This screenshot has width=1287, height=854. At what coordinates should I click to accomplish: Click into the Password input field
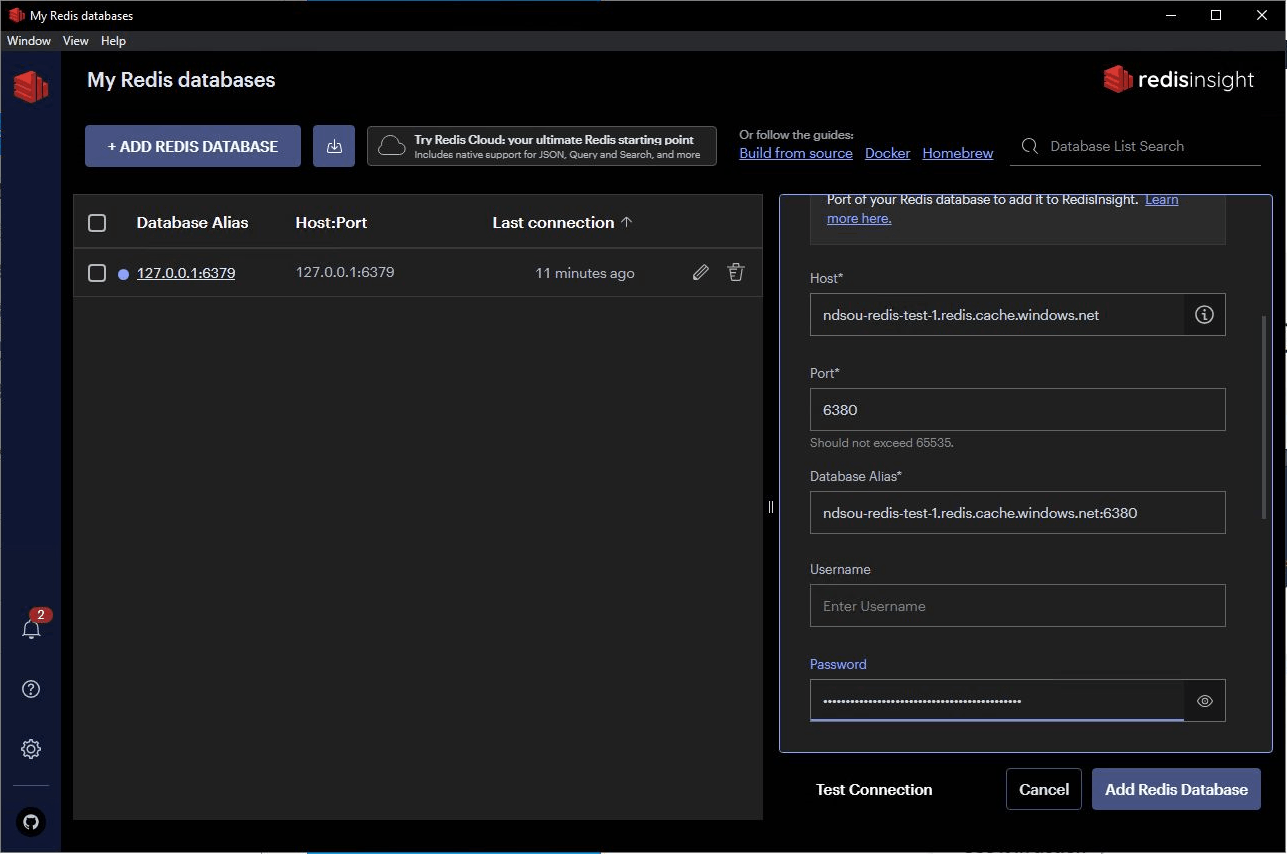[997, 701]
